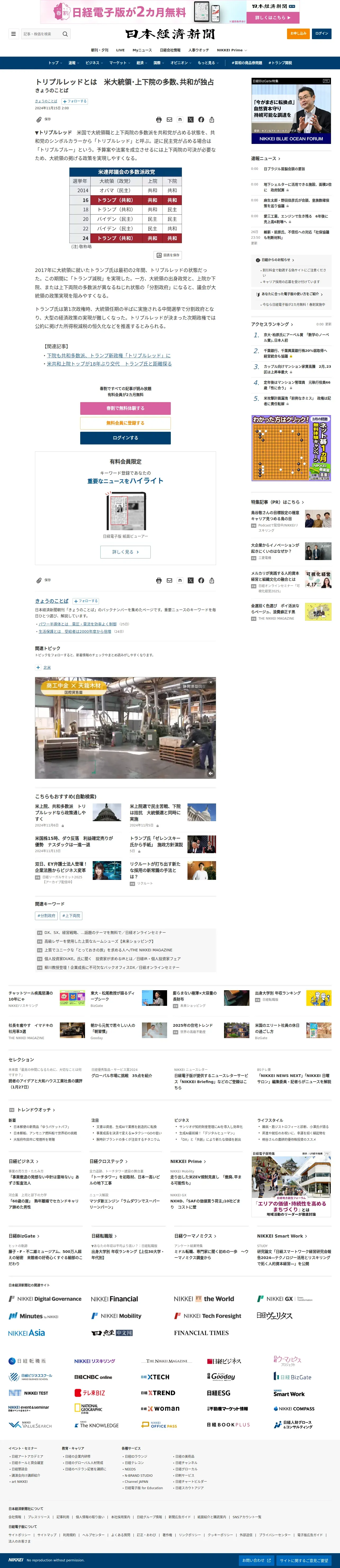Save article with bottom 保存 clip icon

point(43,580)
